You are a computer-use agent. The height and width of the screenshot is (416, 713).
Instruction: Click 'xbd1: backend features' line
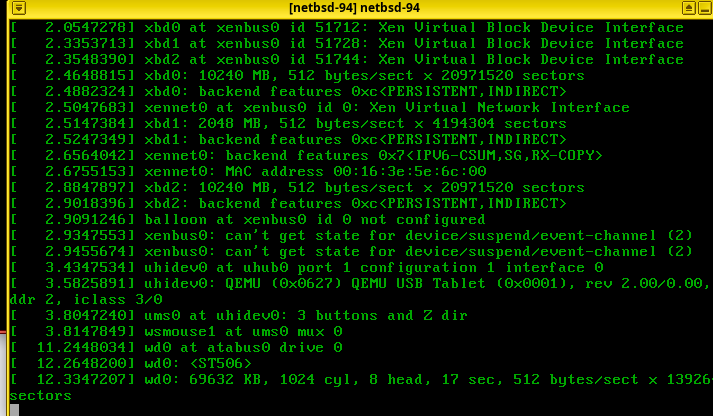[288, 140]
